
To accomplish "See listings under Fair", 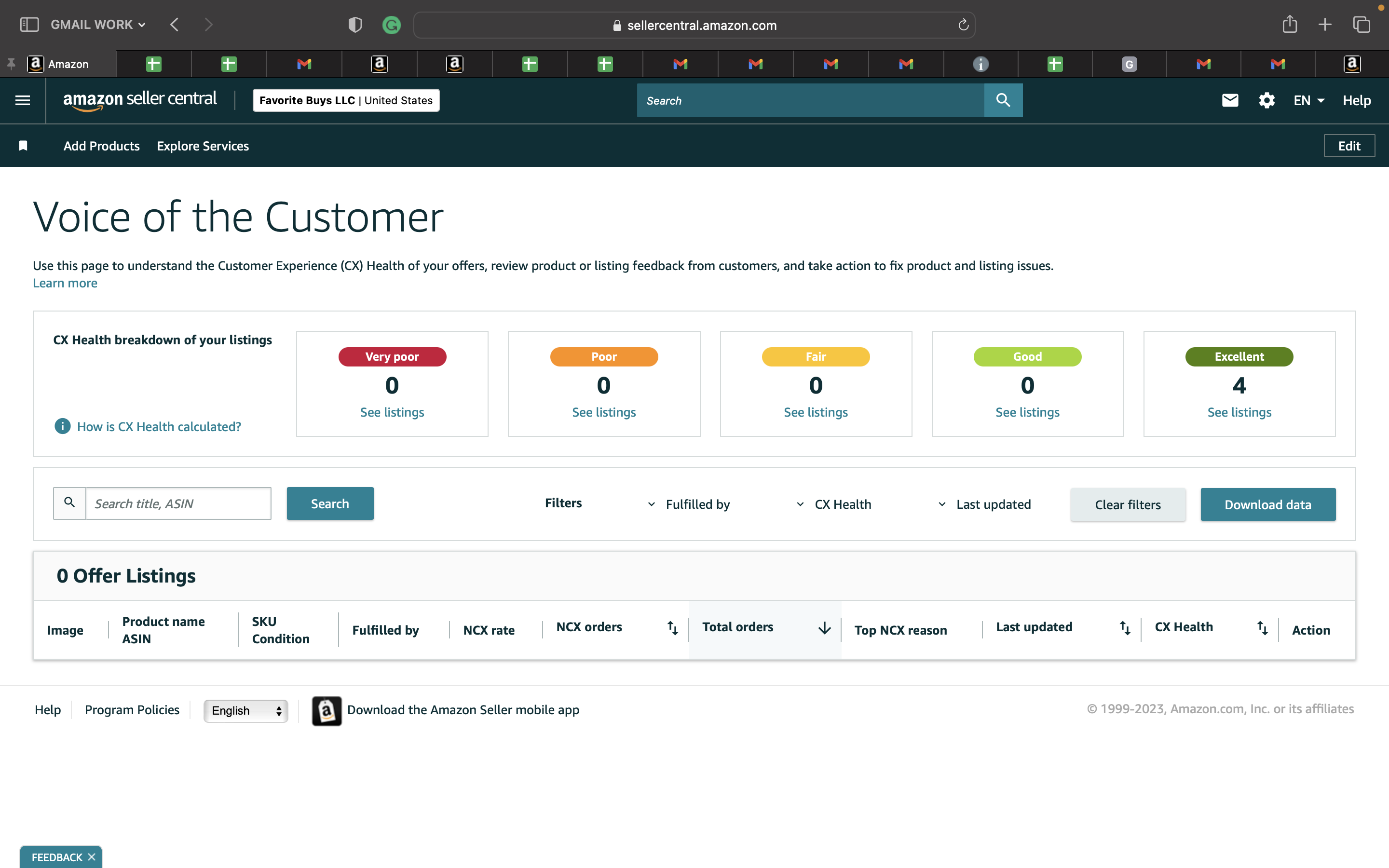I will [x=816, y=412].
